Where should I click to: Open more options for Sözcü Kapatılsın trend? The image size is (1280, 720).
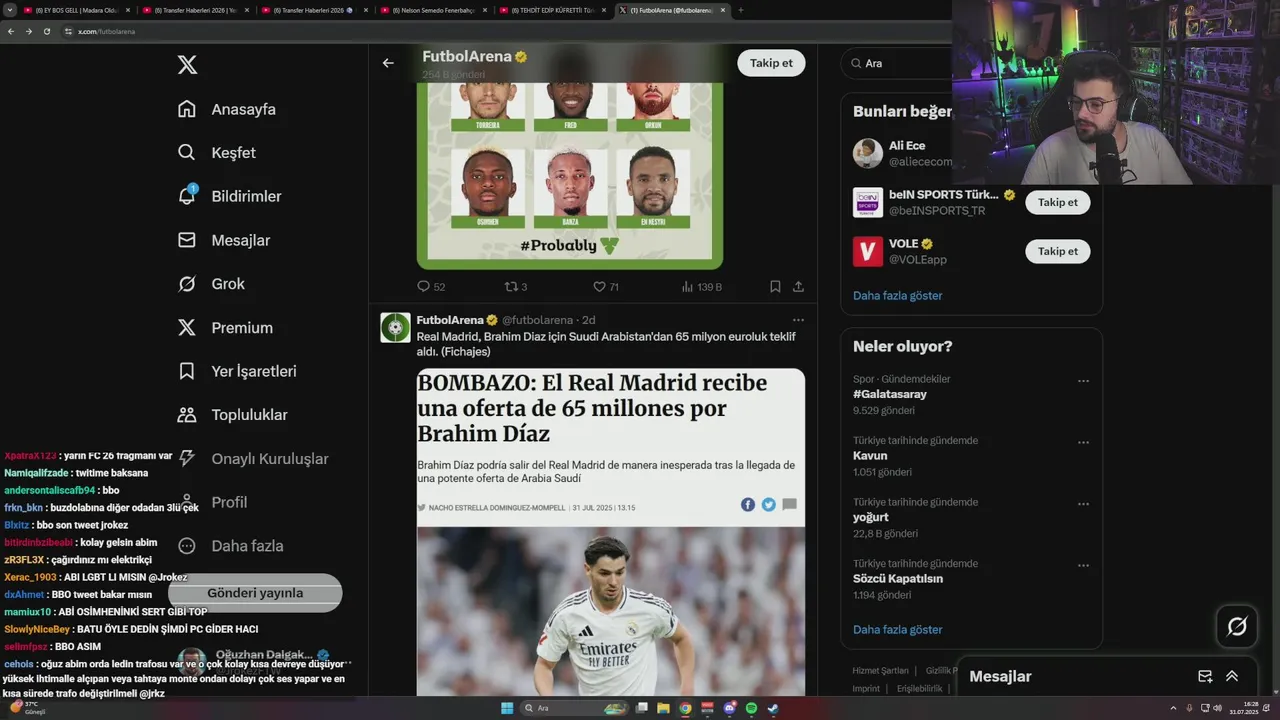tap(1083, 566)
